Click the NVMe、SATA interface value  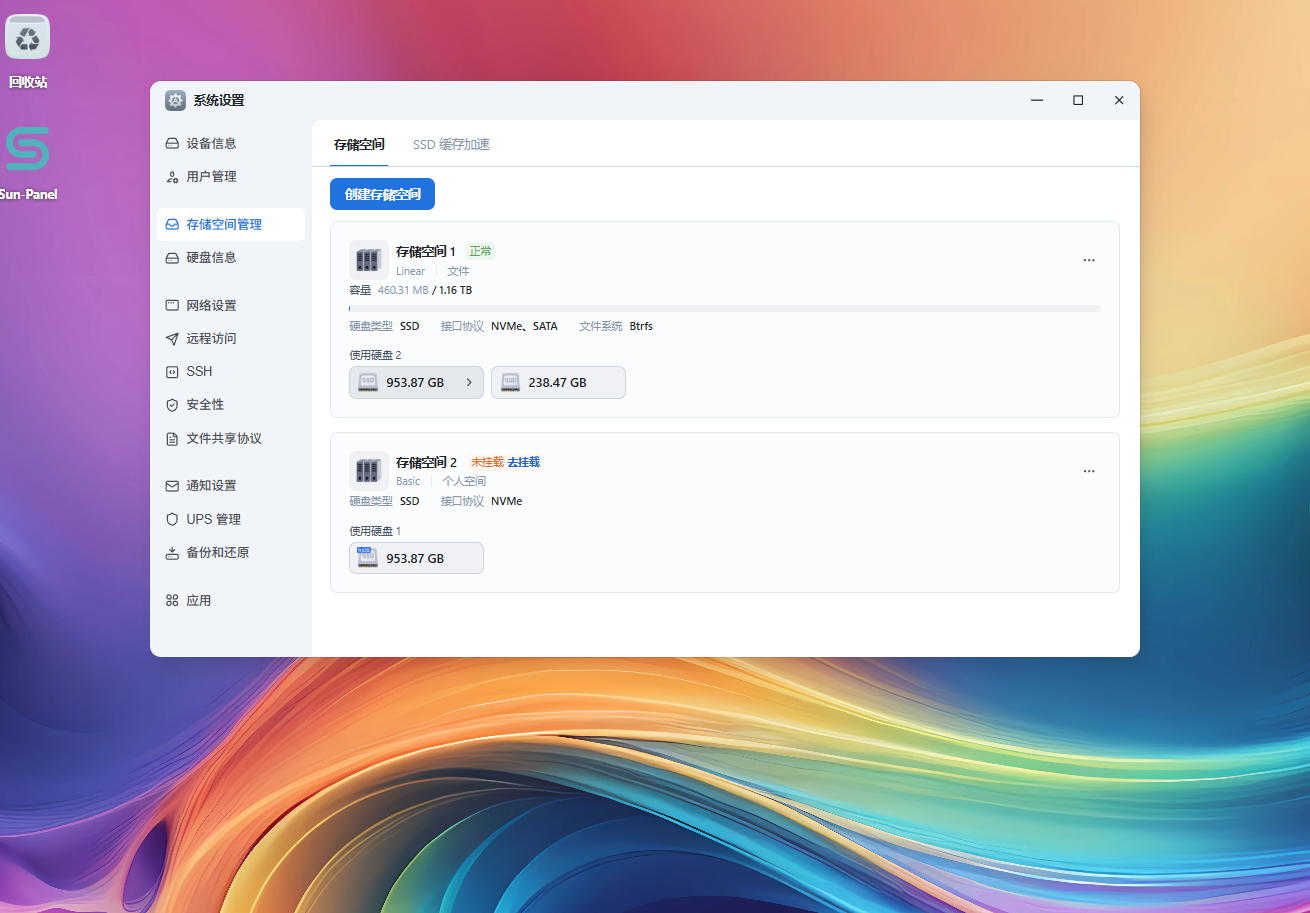pos(524,326)
